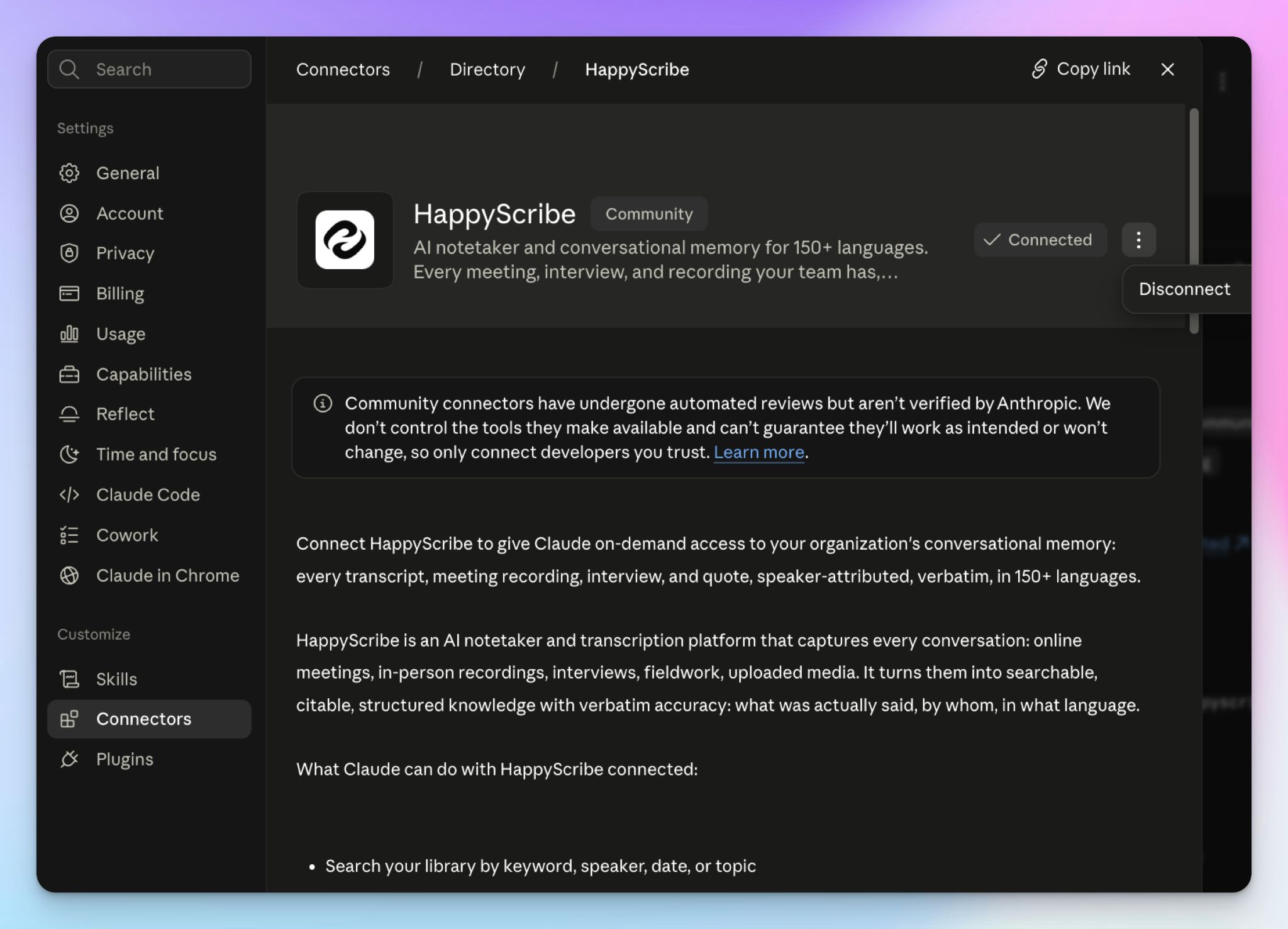
Task: Click the Cowork checklist icon
Action: pos(69,535)
